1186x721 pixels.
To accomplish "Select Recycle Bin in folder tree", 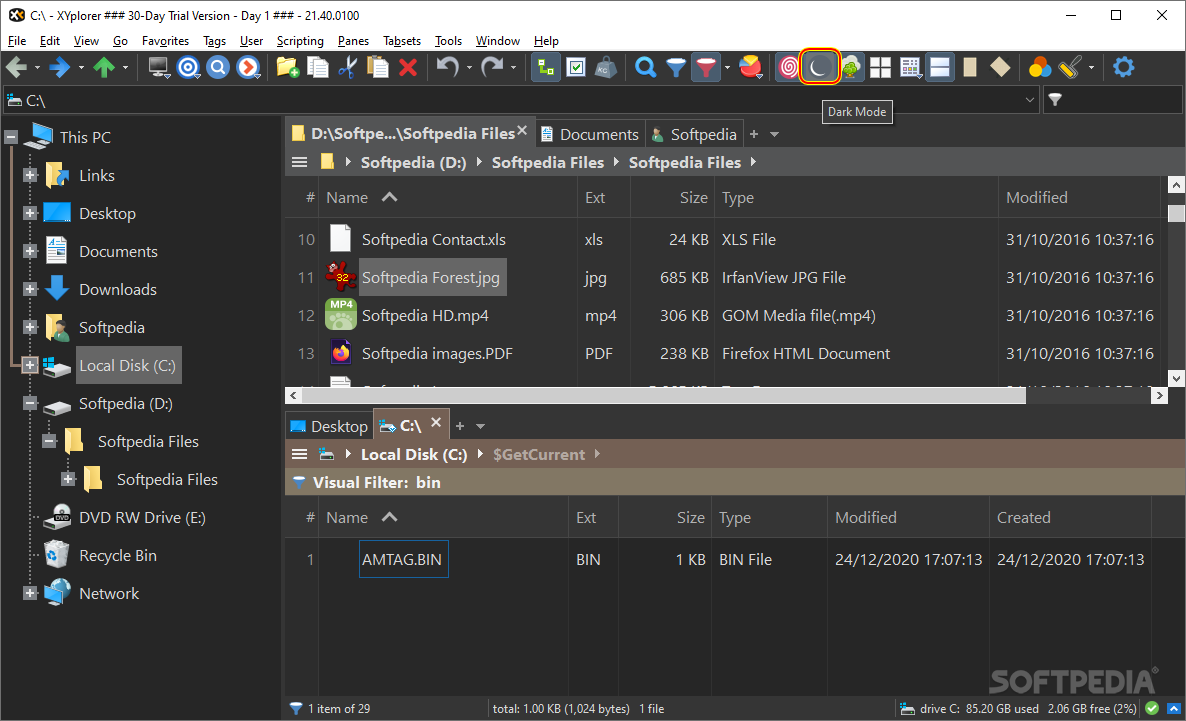I will pos(118,555).
